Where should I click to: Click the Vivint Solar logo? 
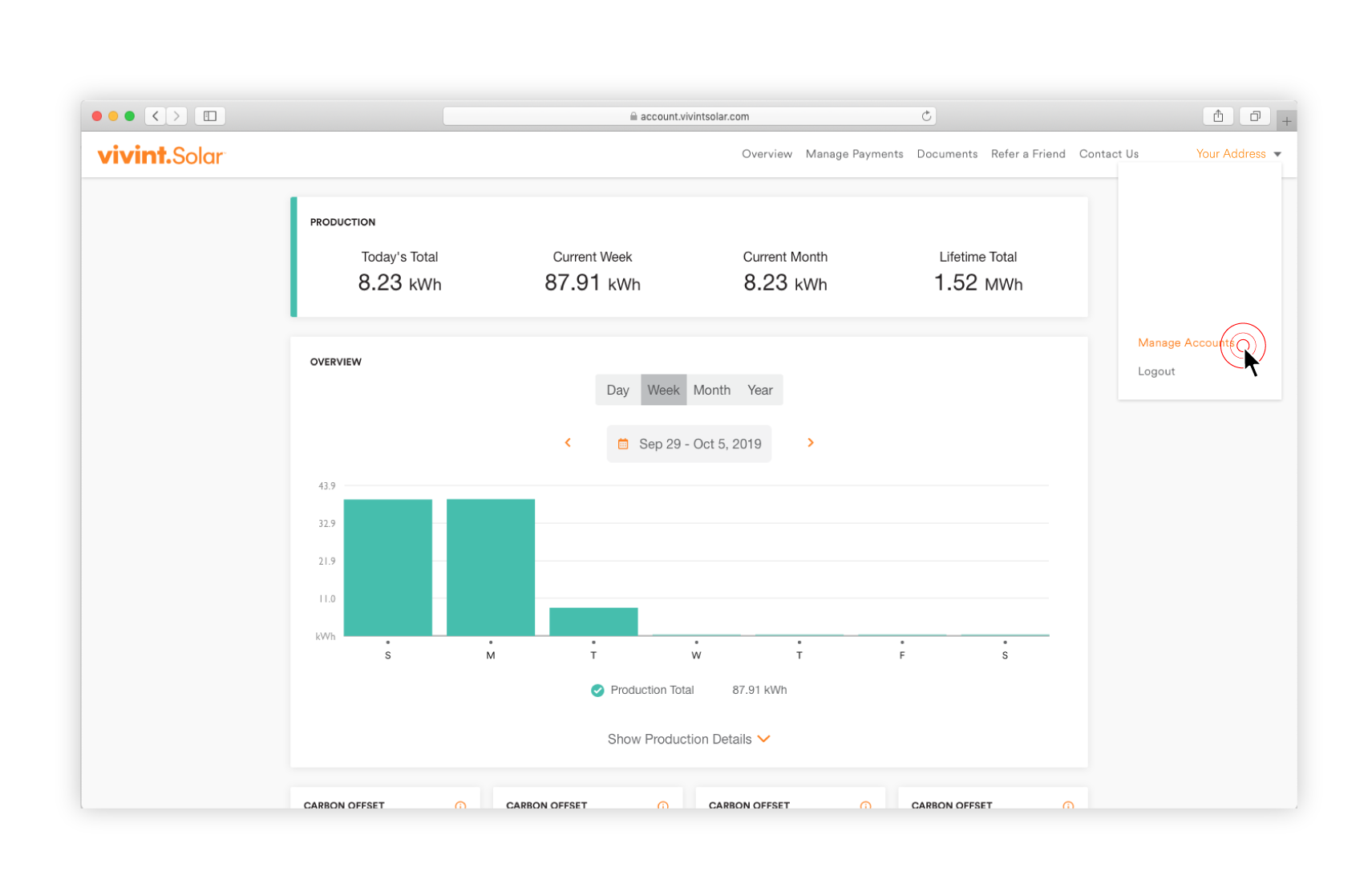161,154
